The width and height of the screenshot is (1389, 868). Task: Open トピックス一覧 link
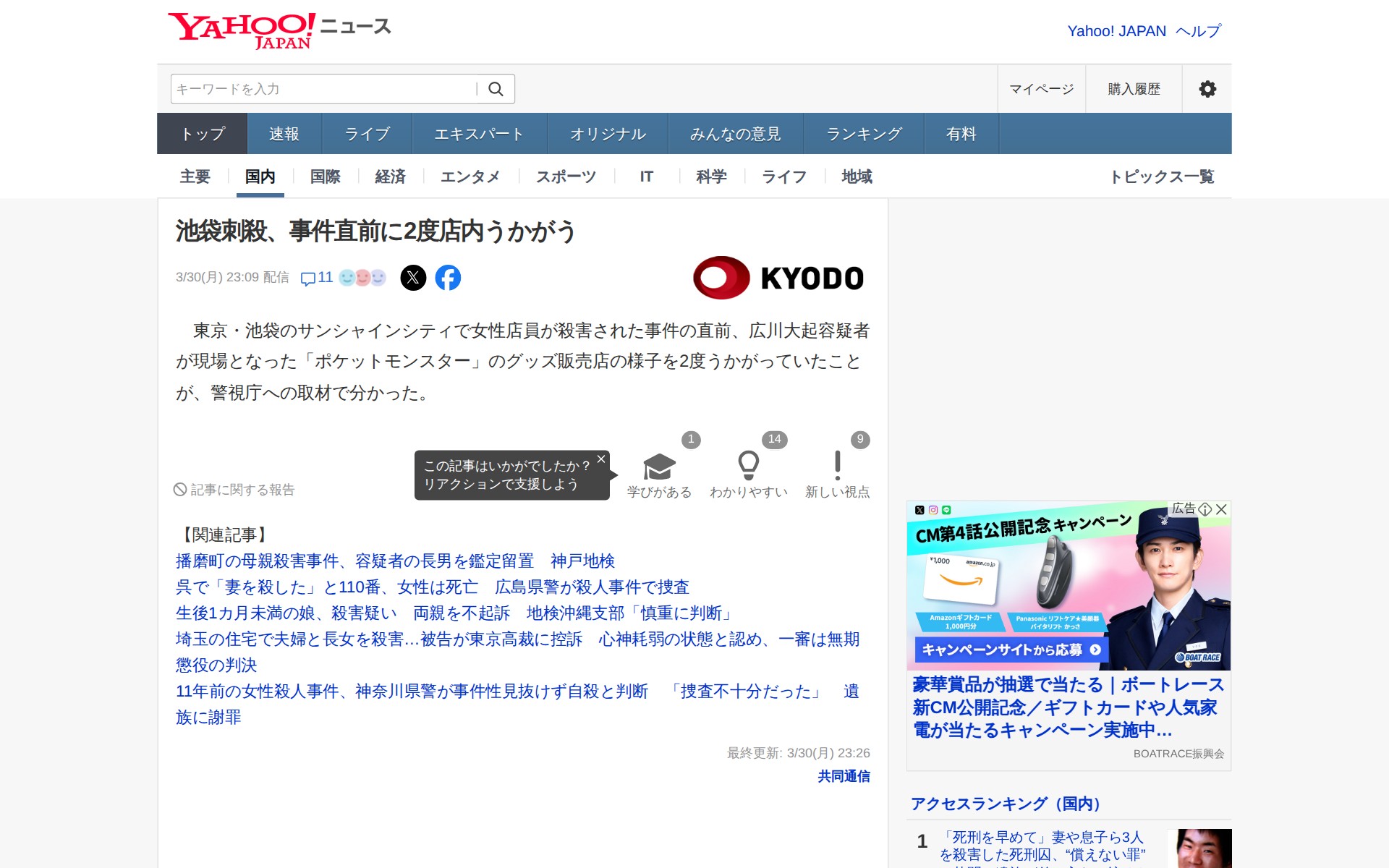point(1161,176)
